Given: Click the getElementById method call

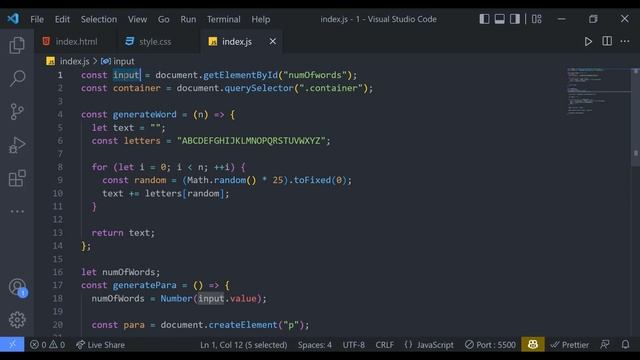Looking at the screenshot, I should (x=240, y=75).
